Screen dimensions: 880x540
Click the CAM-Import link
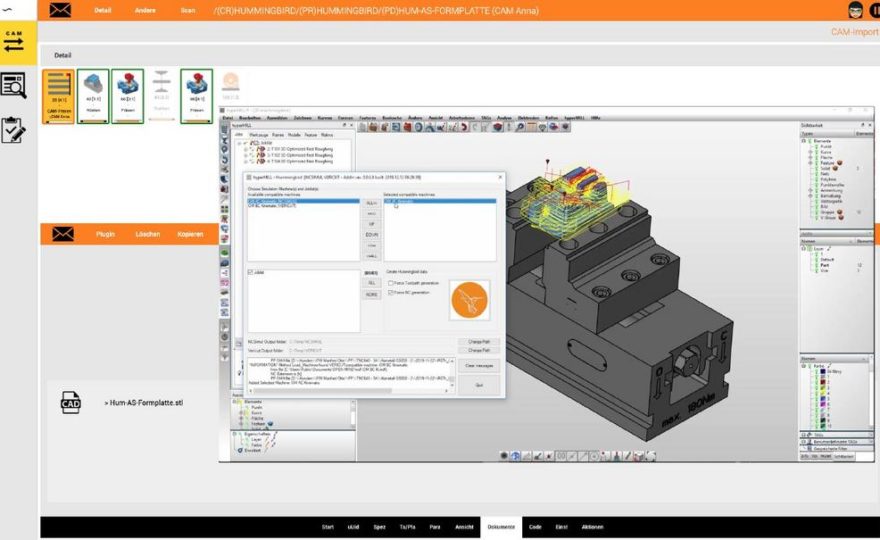[x=854, y=32]
